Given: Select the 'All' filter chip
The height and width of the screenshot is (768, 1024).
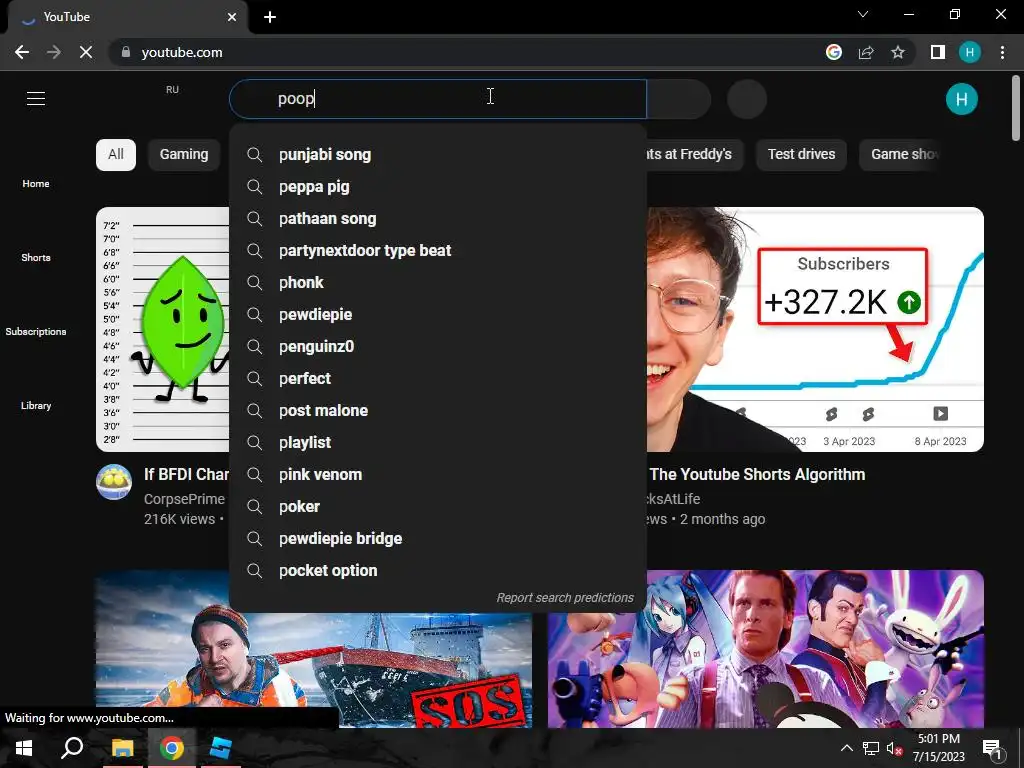Looking at the screenshot, I should tap(116, 155).
